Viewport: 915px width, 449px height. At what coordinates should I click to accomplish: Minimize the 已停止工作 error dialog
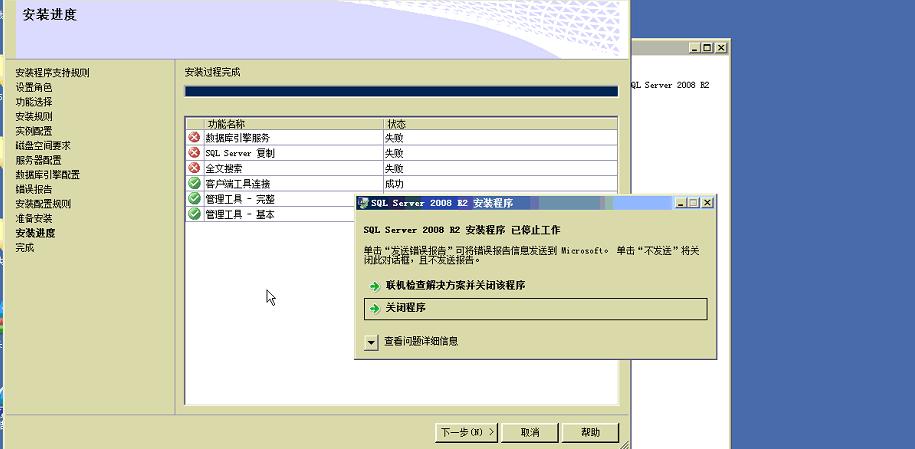[x=680, y=203]
